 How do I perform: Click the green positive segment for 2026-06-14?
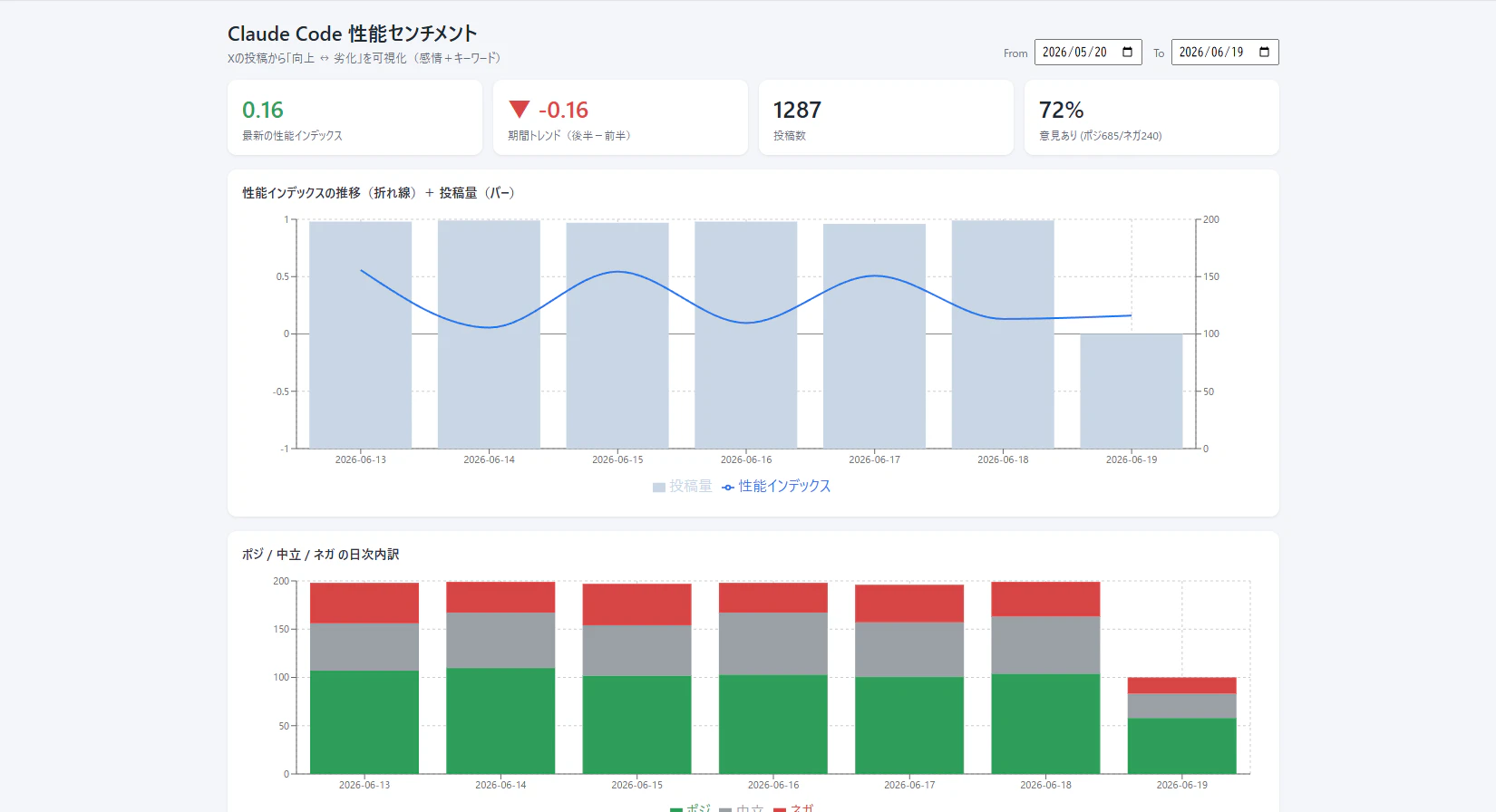pyautogui.click(x=500, y=721)
